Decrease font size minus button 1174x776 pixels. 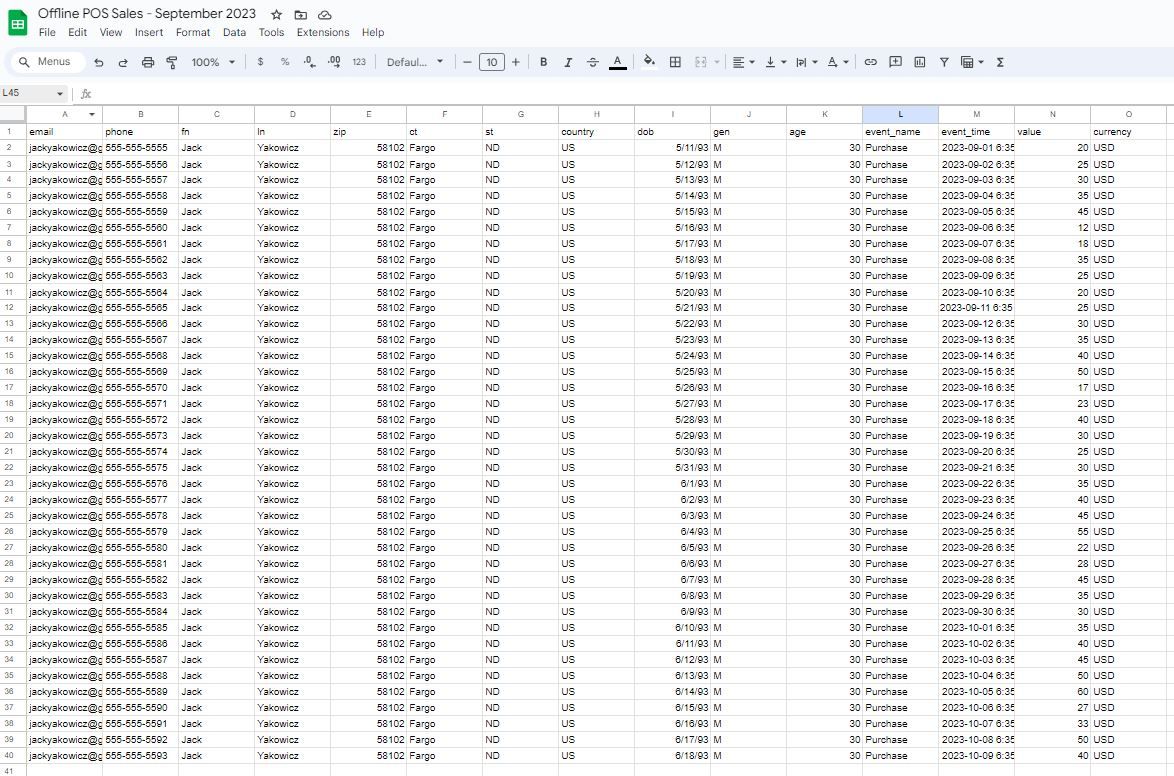467,62
